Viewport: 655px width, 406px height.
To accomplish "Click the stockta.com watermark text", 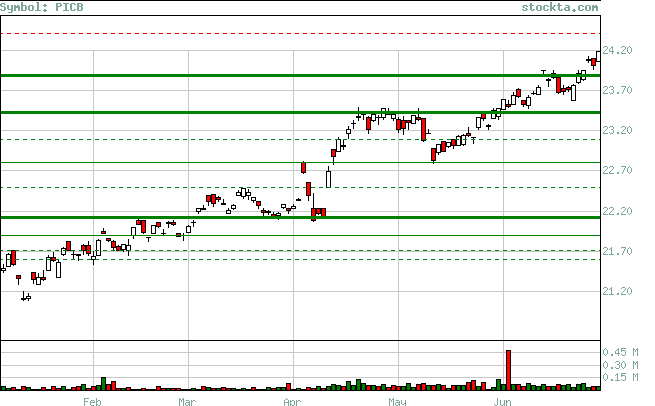I will click(x=560, y=7).
